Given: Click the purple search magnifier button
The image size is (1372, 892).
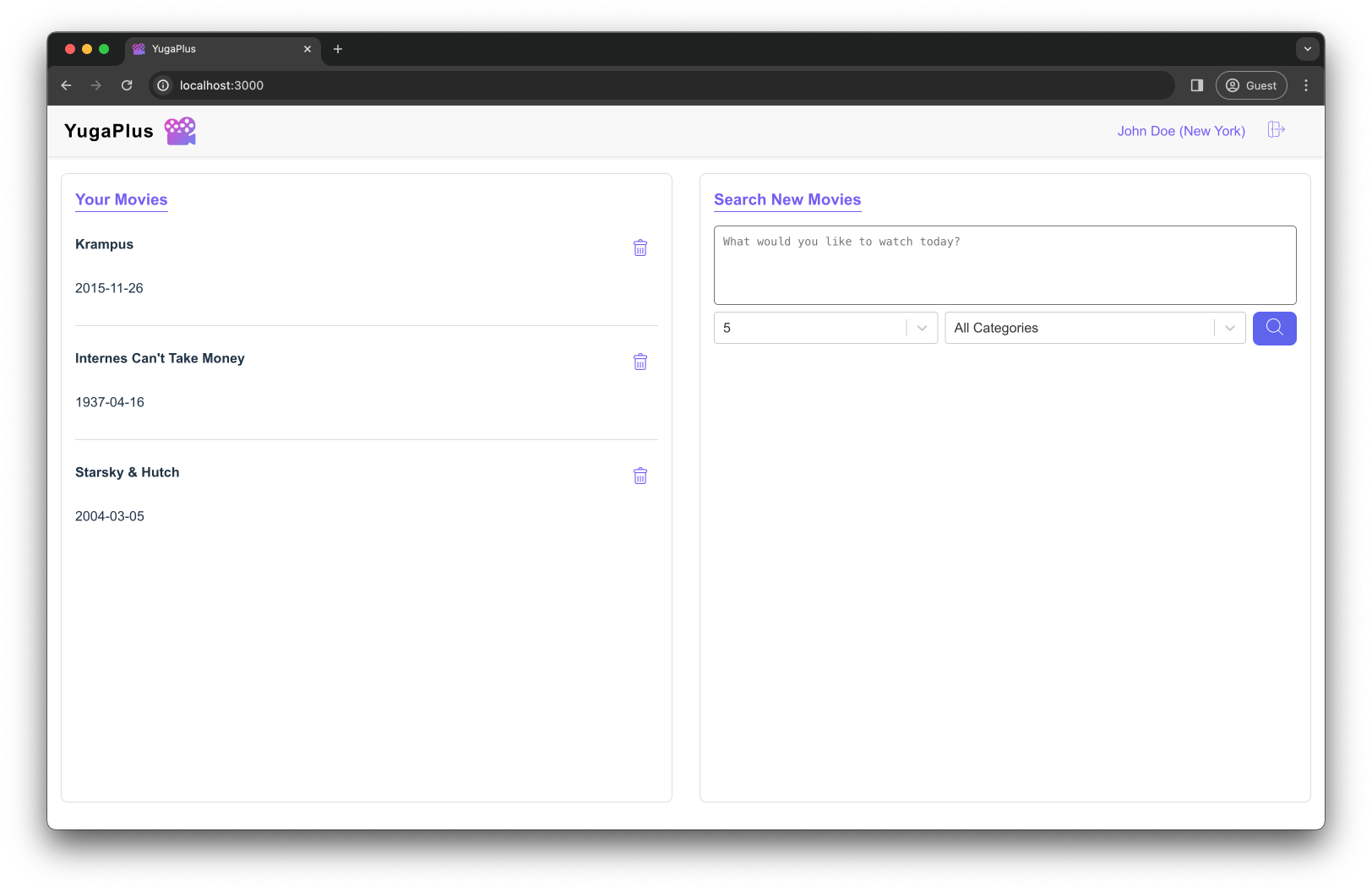Looking at the screenshot, I should pos(1274,328).
